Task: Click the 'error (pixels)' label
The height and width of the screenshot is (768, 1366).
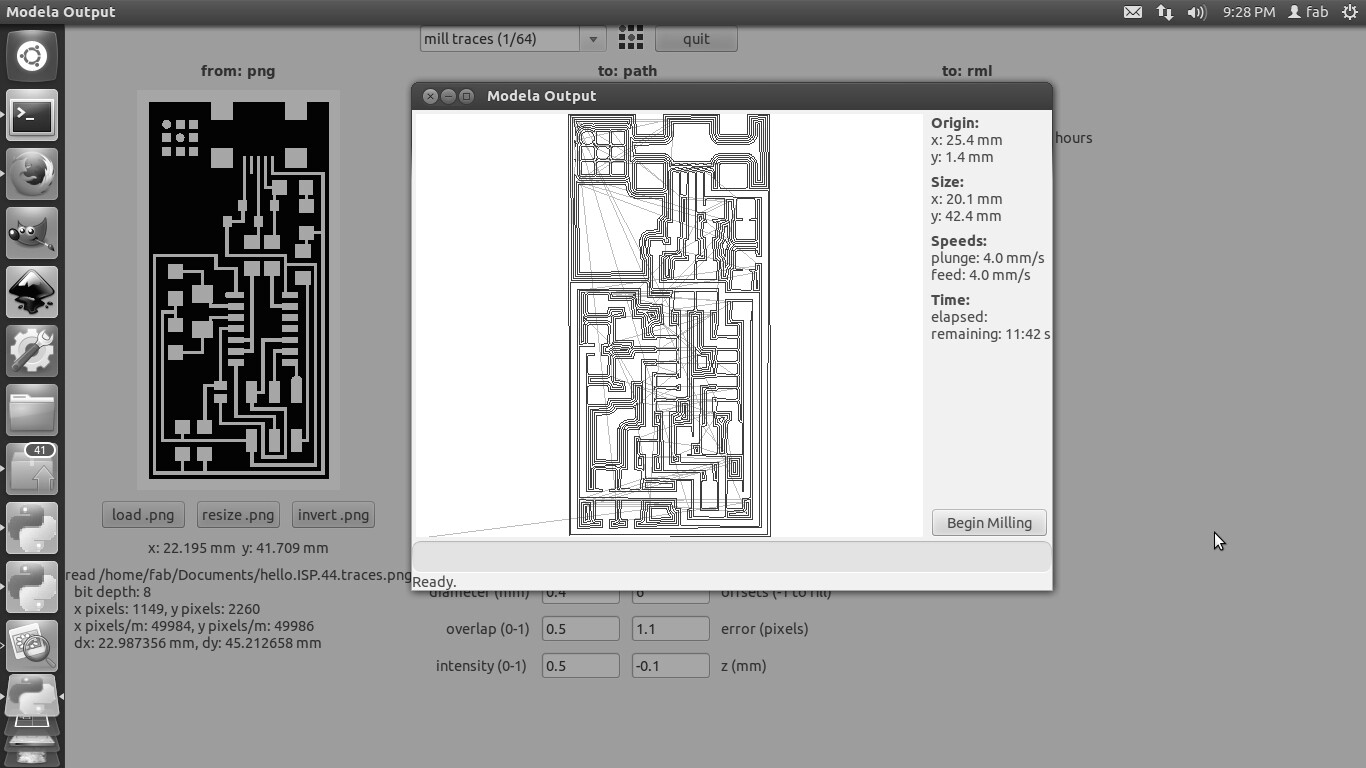Action: point(765,629)
